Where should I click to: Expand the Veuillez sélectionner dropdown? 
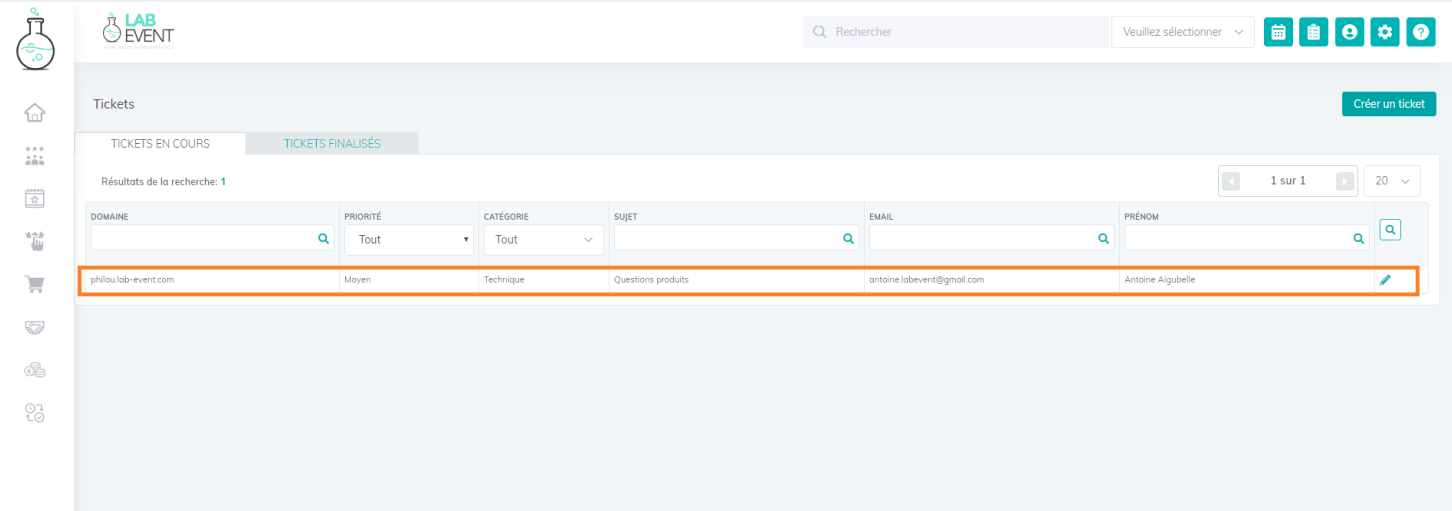tap(1183, 32)
